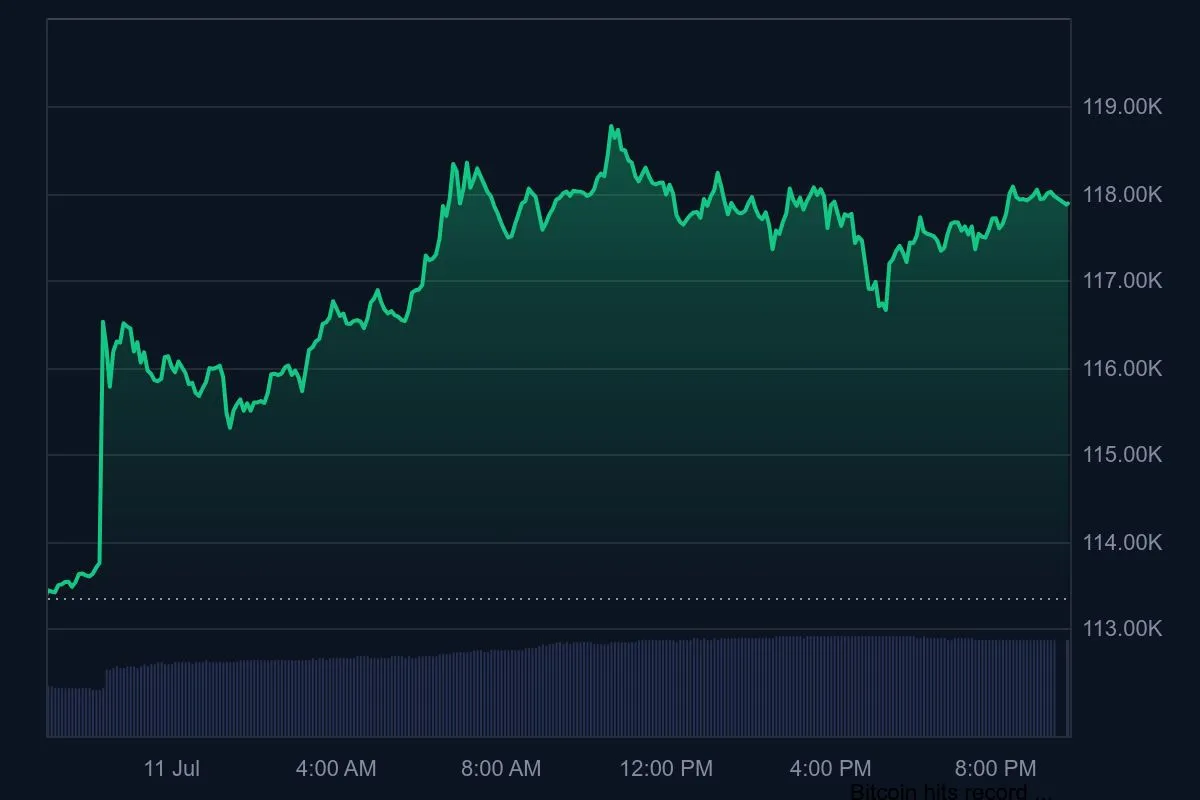Click the last volume bar at the chart's right edge
1200x800 pixels.
click(x=1068, y=688)
